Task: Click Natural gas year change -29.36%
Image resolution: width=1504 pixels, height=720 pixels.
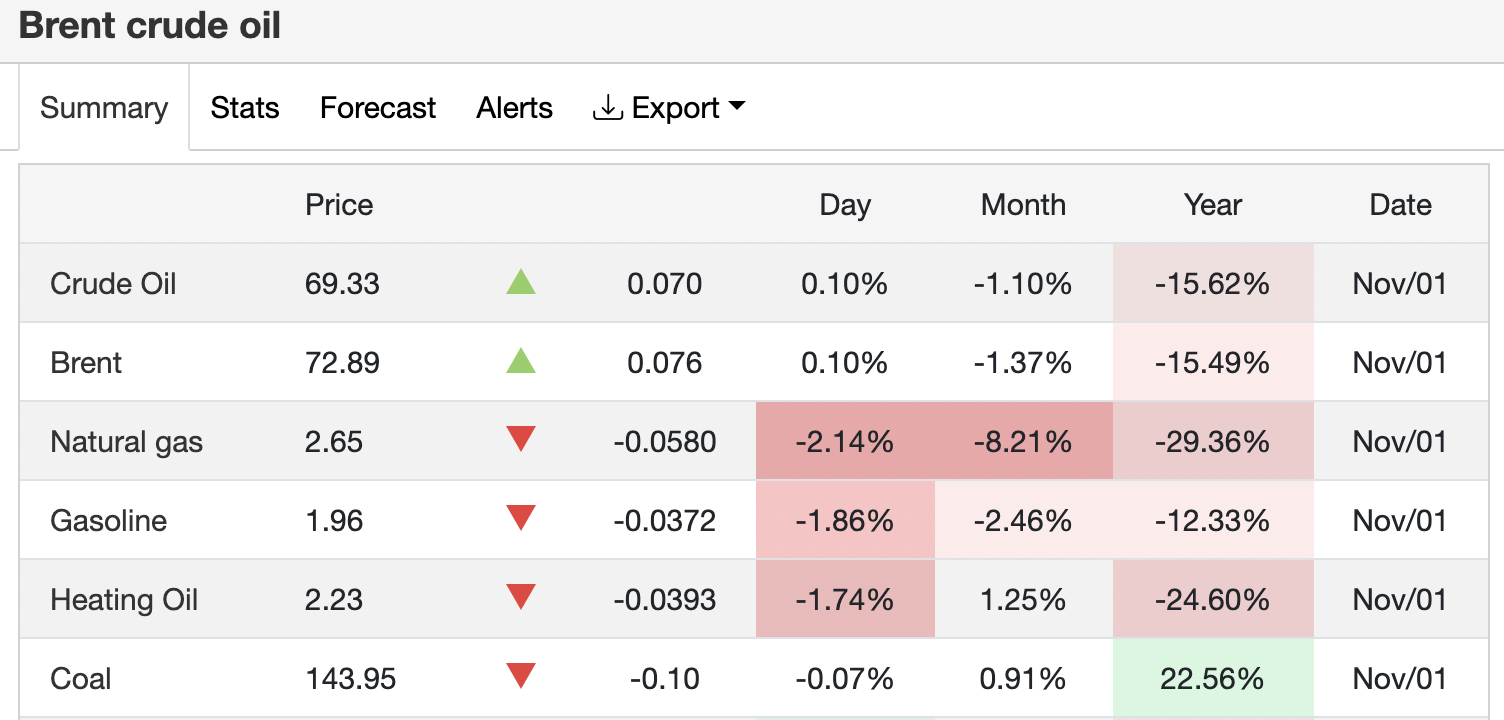Action: (x=1213, y=442)
